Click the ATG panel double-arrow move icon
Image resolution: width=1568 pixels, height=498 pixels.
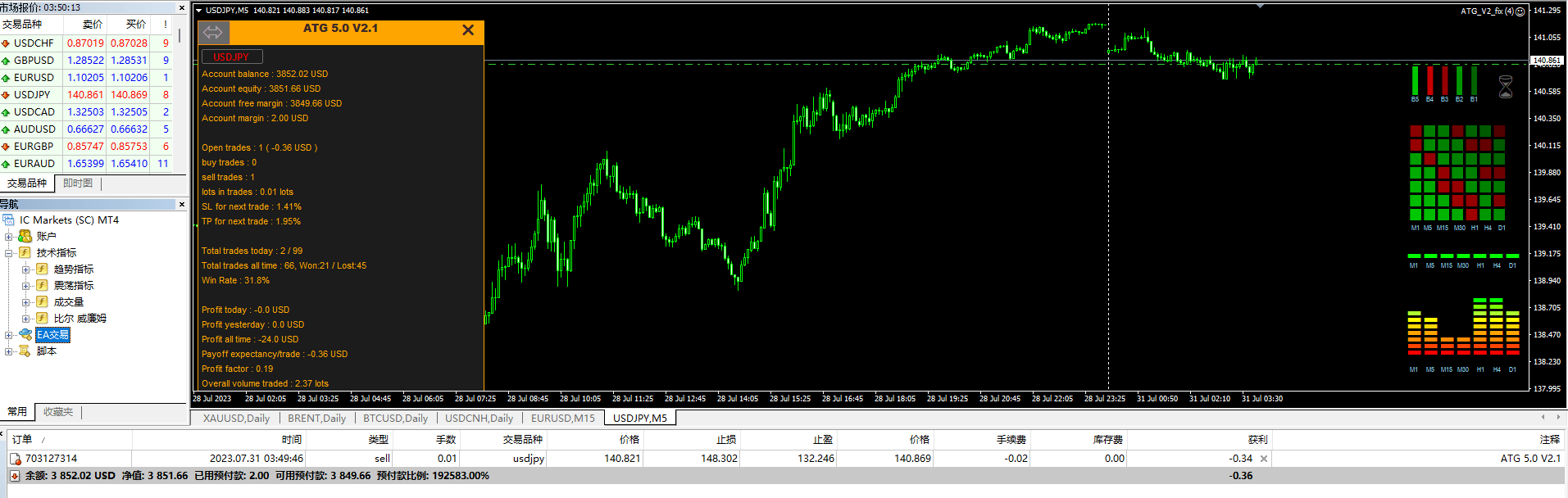point(213,32)
